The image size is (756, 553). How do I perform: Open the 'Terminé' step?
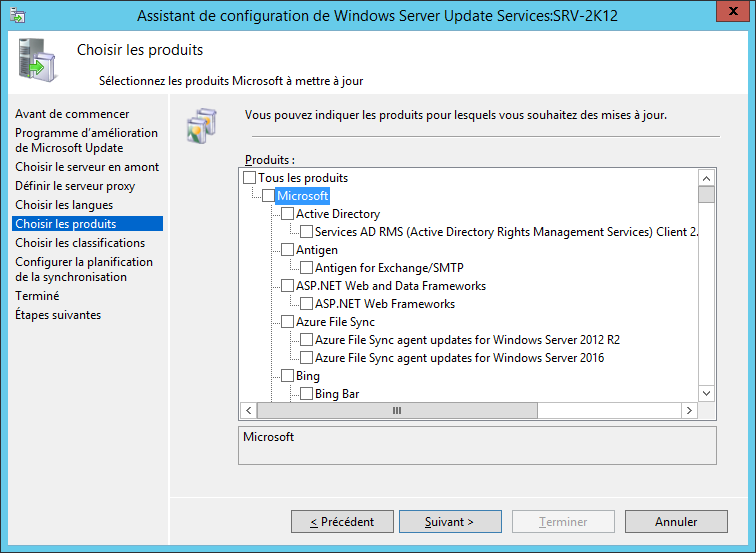37,296
